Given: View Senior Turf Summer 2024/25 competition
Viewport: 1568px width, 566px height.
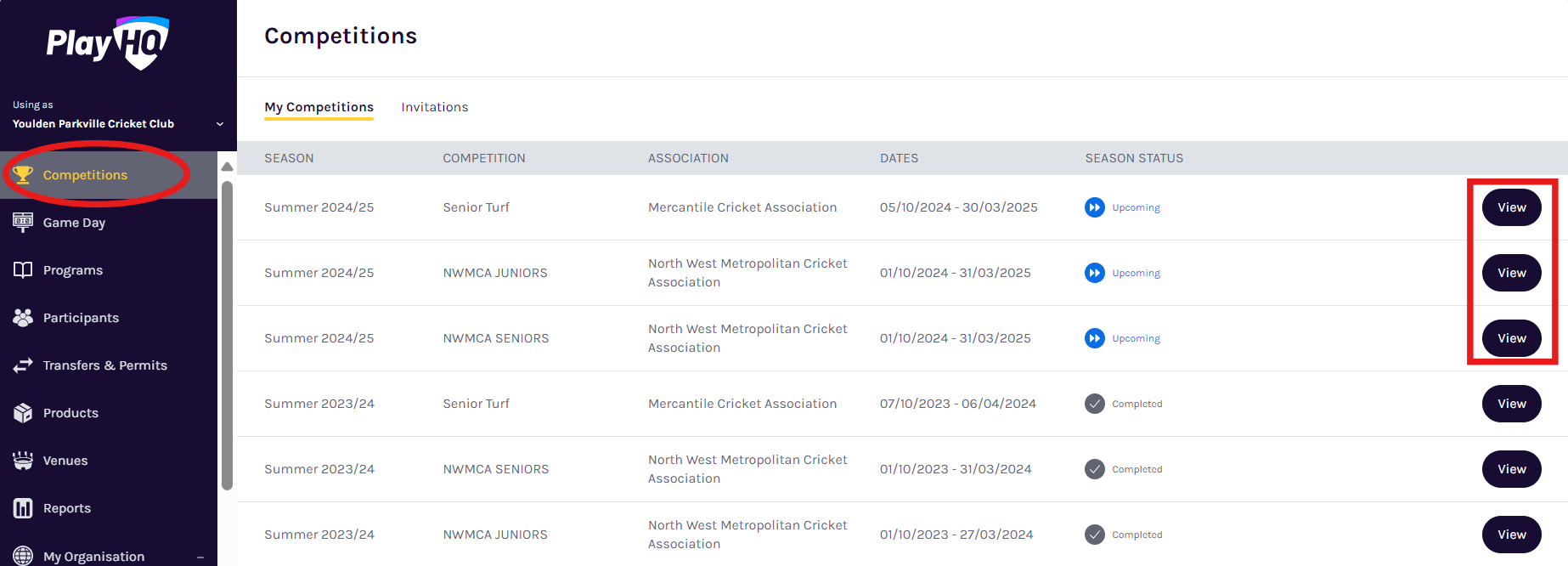Looking at the screenshot, I should [1511, 207].
